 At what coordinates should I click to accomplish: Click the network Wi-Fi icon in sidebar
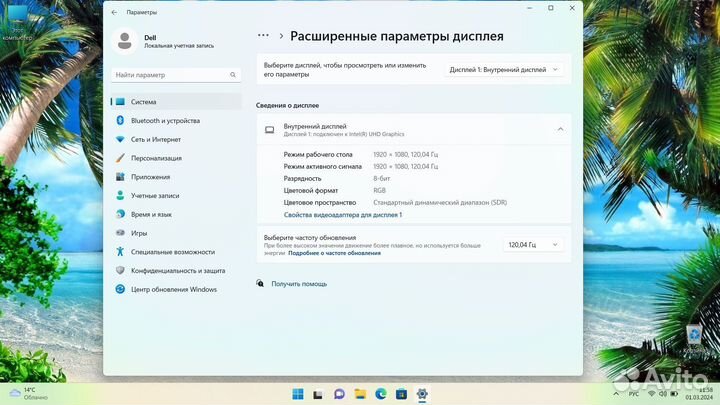120,139
